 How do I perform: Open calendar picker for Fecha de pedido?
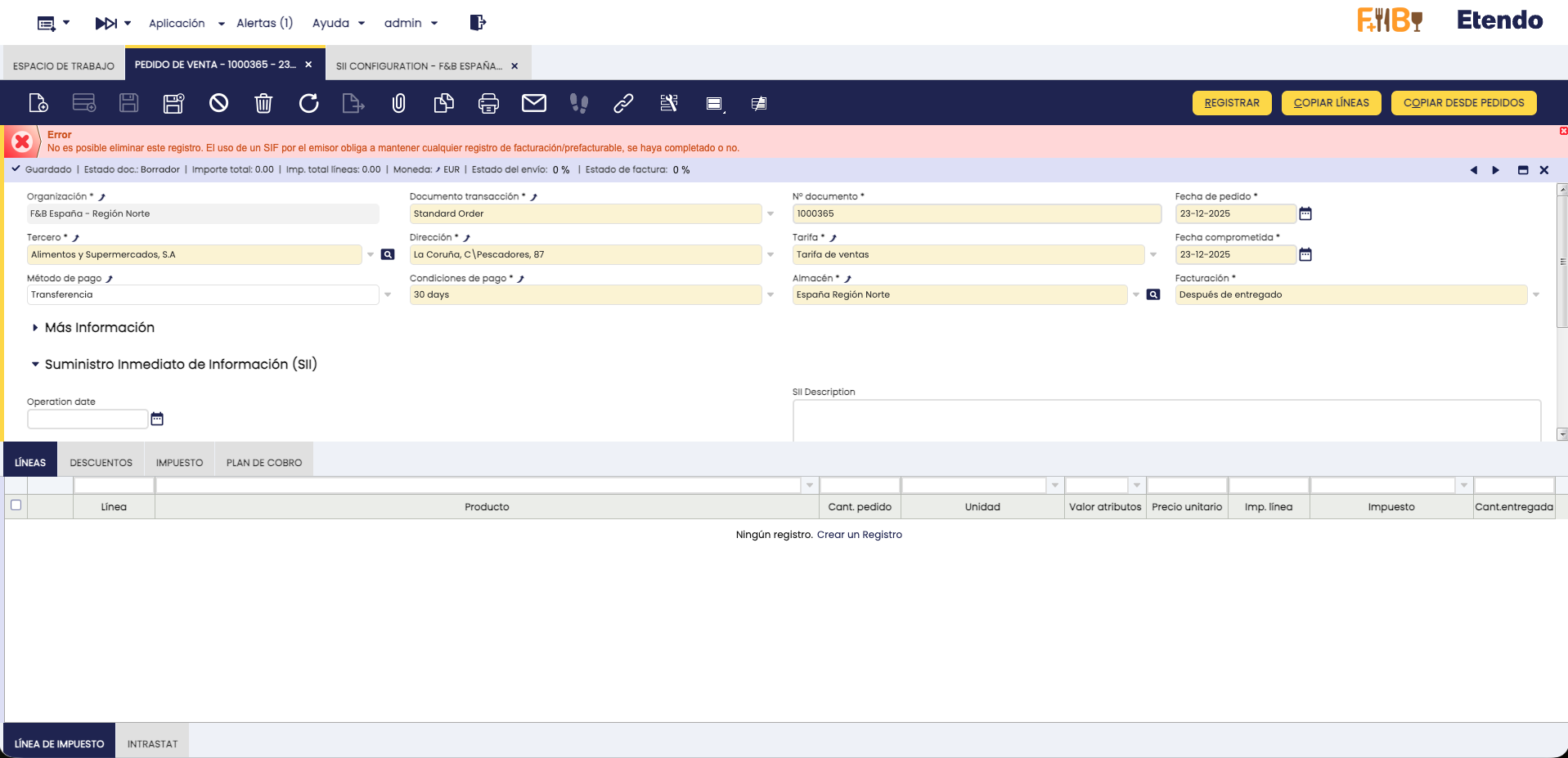pyautogui.click(x=1305, y=213)
